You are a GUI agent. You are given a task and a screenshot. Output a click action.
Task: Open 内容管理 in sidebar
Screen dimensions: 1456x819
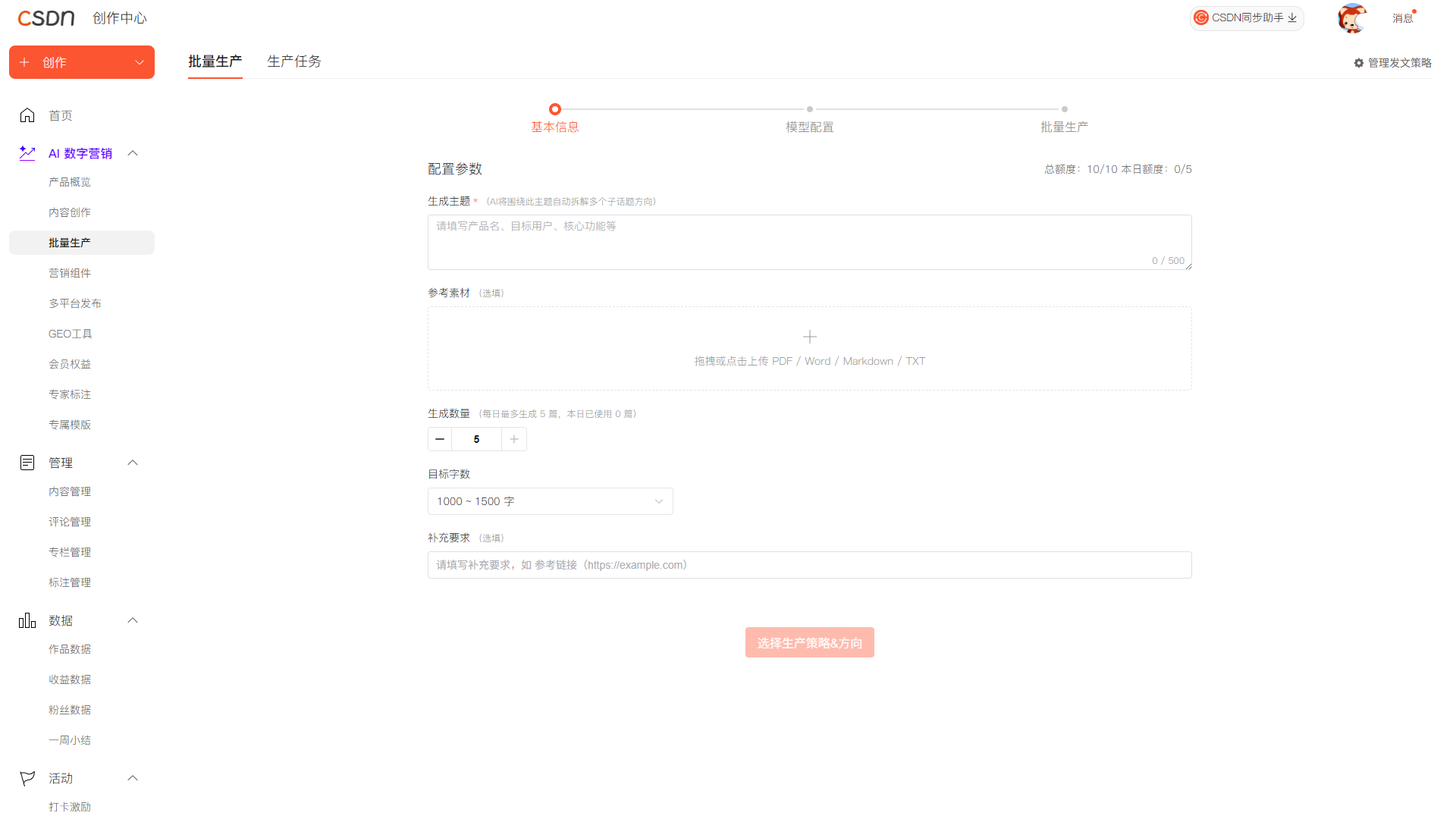pyautogui.click(x=70, y=491)
